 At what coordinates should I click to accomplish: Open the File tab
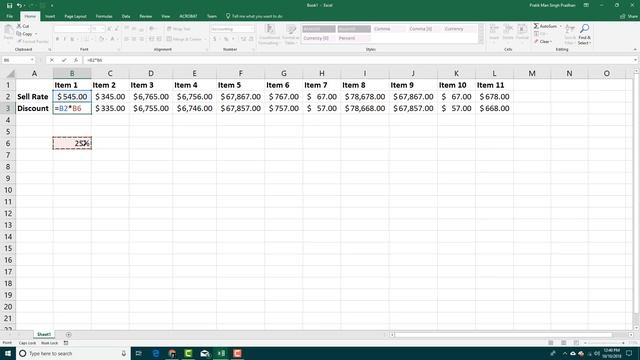click(x=10, y=16)
